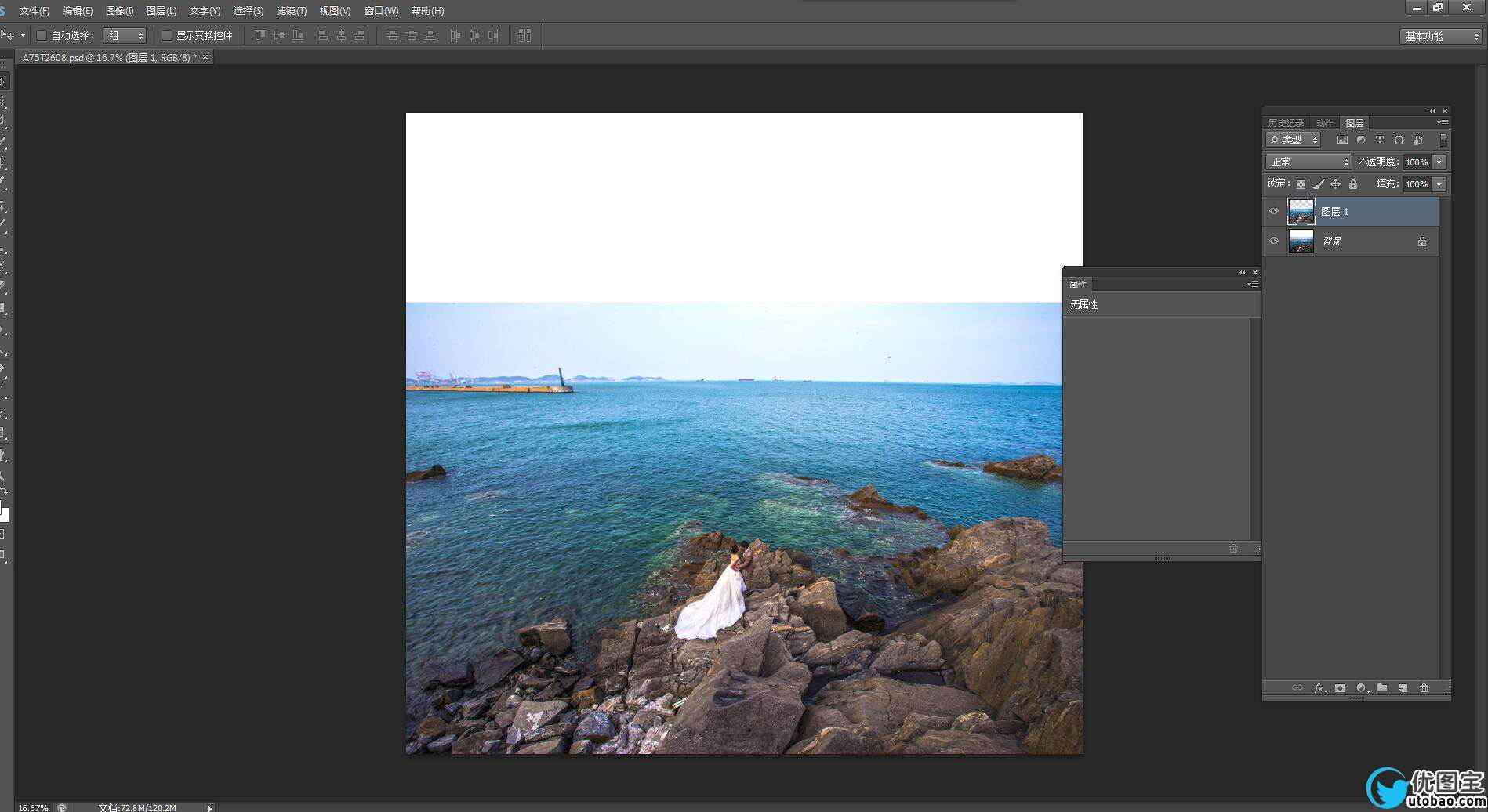This screenshot has width=1488, height=812.
Task: Enable the 自动选择 checkbox
Action: coord(42,35)
